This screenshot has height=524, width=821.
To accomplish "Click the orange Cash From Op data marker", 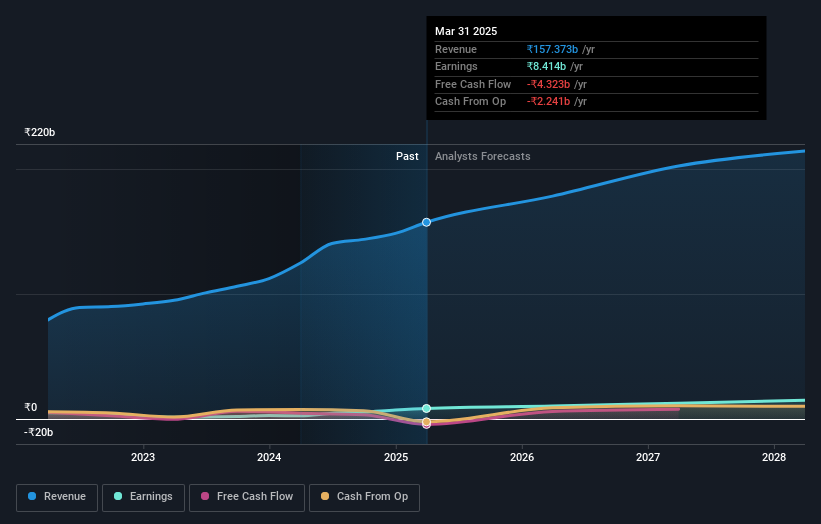I will click(x=426, y=421).
